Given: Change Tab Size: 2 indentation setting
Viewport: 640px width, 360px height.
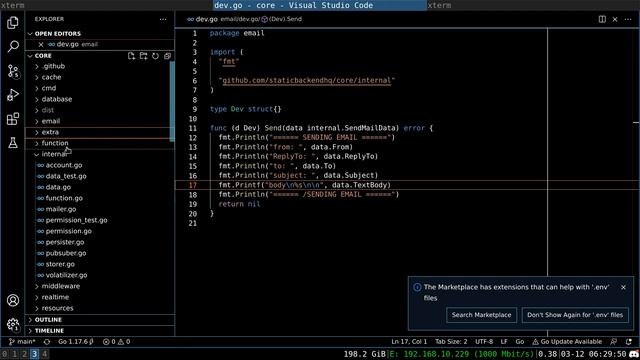Looking at the screenshot, I should click(x=451, y=342).
